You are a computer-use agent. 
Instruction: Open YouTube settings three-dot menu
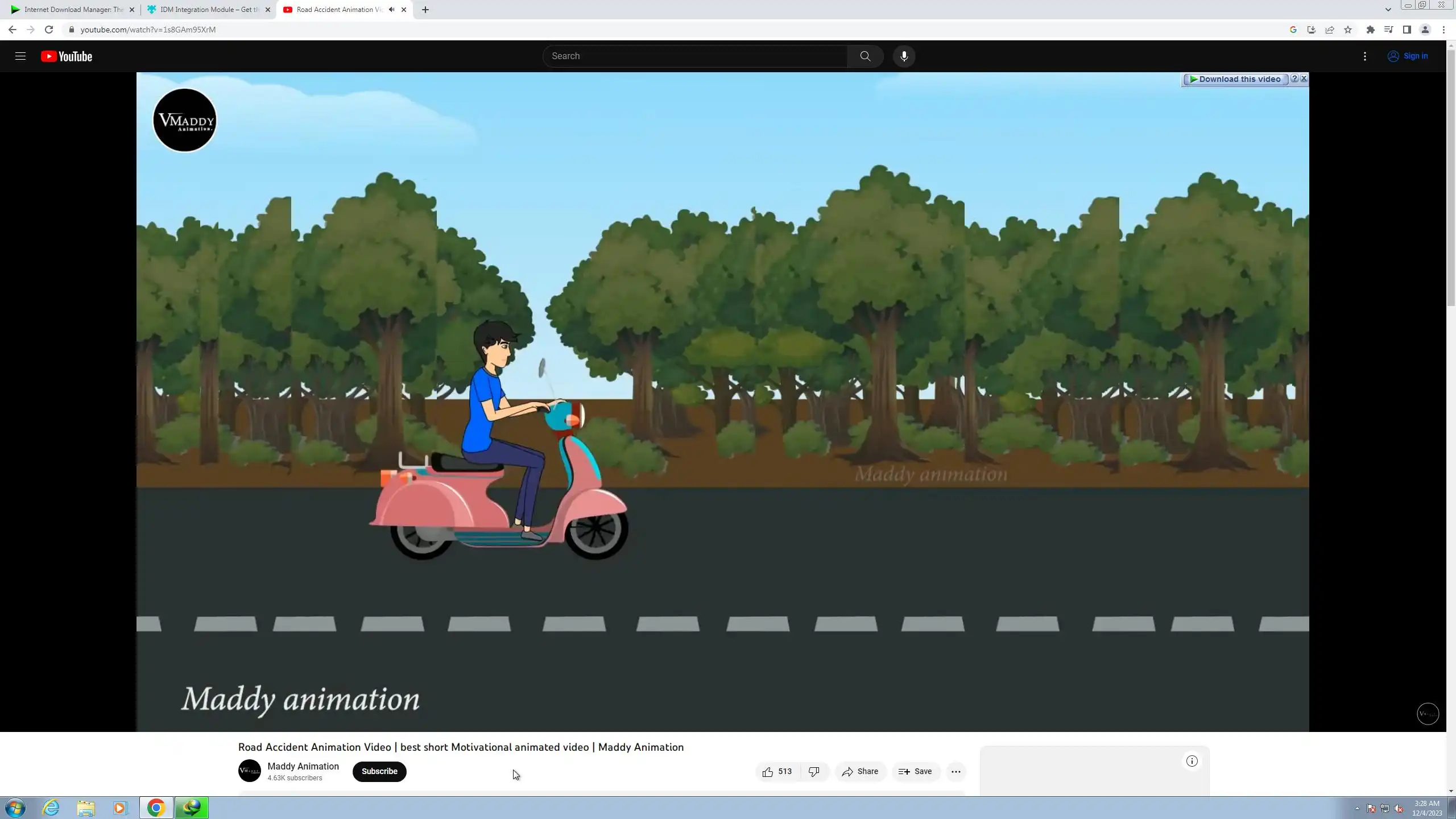click(x=1365, y=56)
